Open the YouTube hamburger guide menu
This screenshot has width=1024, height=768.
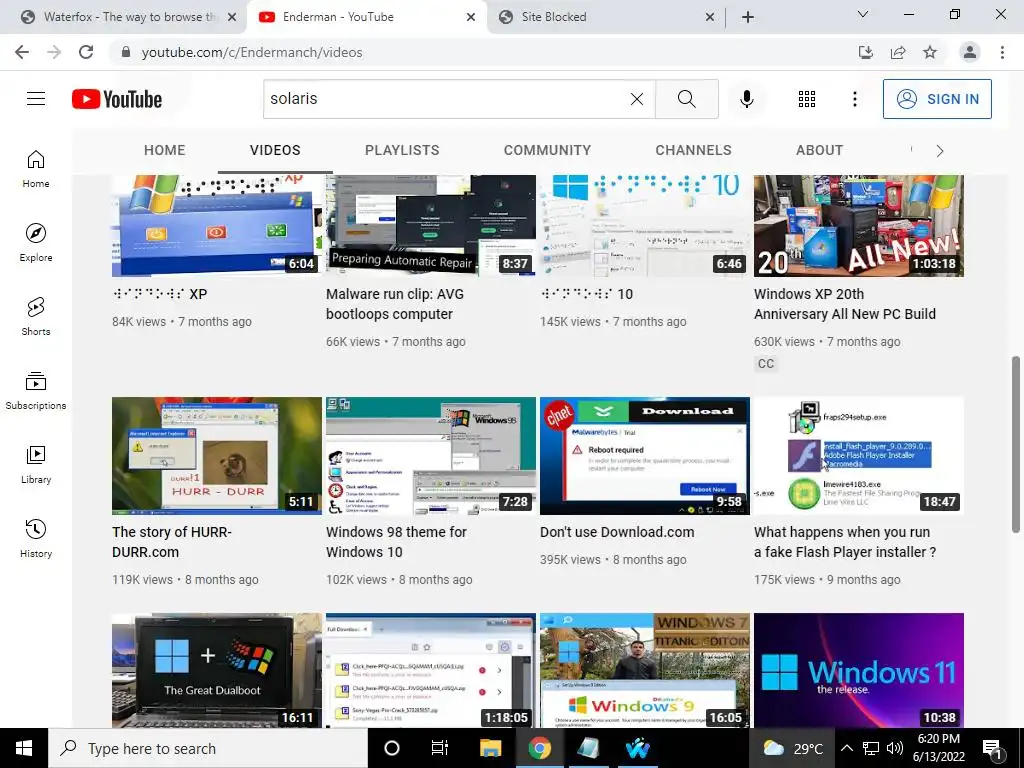pos(36,99)
